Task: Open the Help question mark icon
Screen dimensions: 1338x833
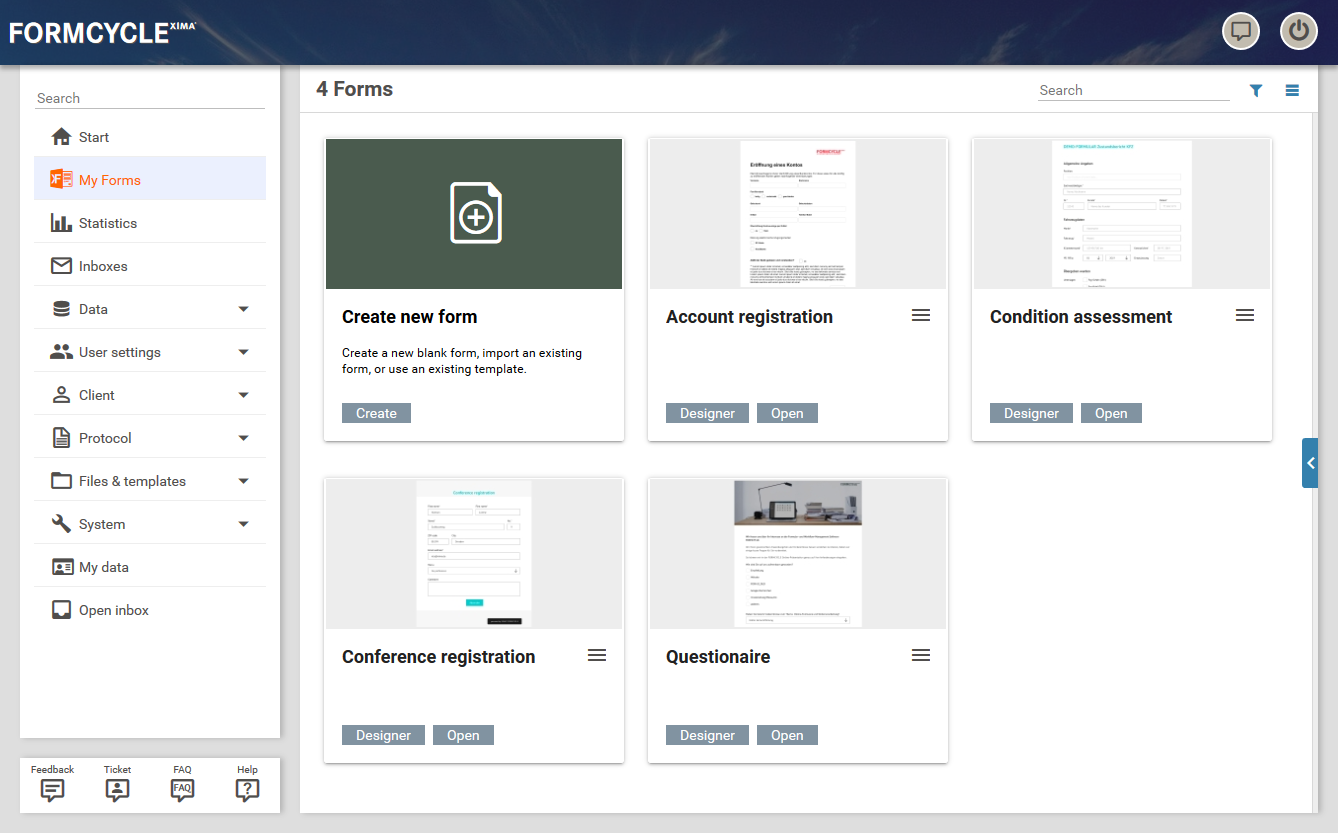Action: pos(247,790)
